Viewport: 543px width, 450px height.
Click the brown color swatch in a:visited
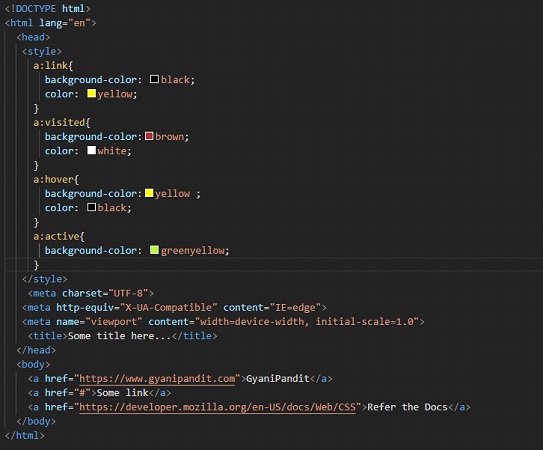click(149, 136)
